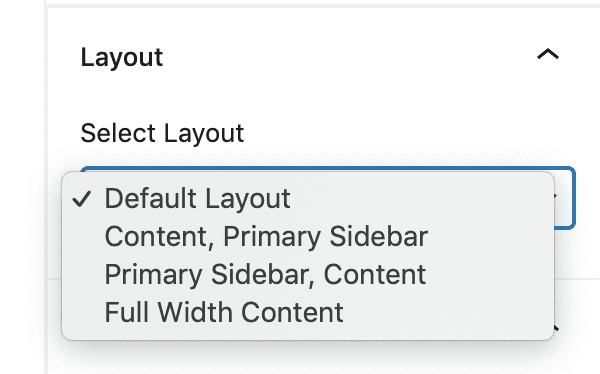Collapse the Layout panel using chevron icon

(548, 54)
